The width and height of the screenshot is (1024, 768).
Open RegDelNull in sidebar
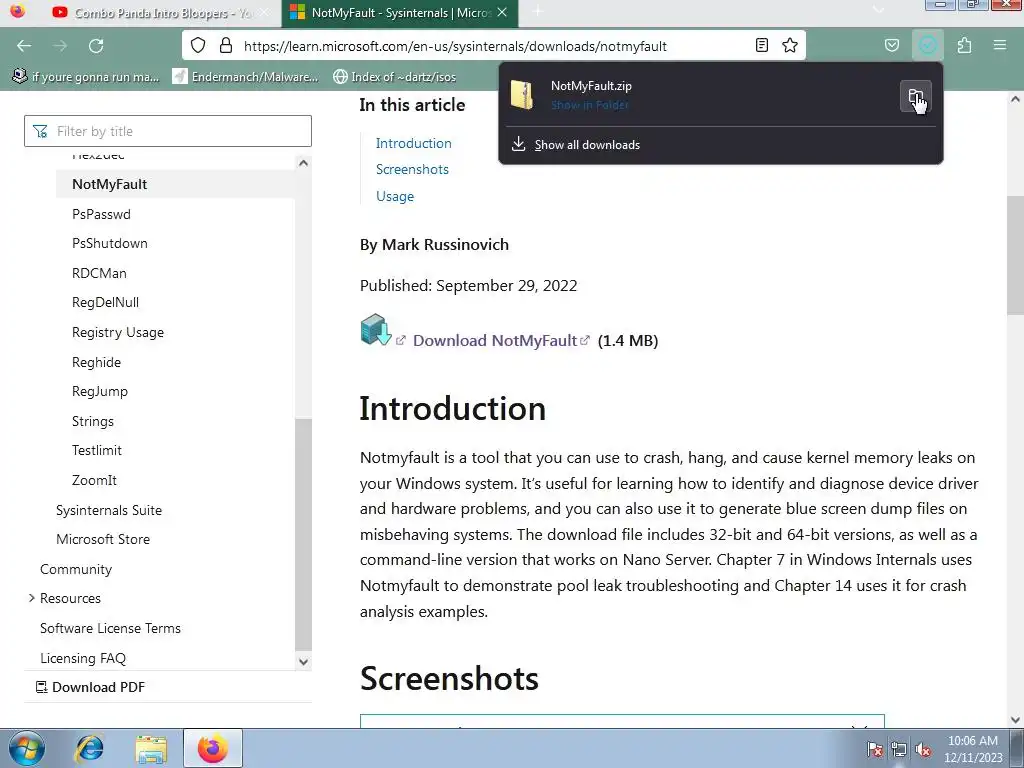[x=105, y=302]
